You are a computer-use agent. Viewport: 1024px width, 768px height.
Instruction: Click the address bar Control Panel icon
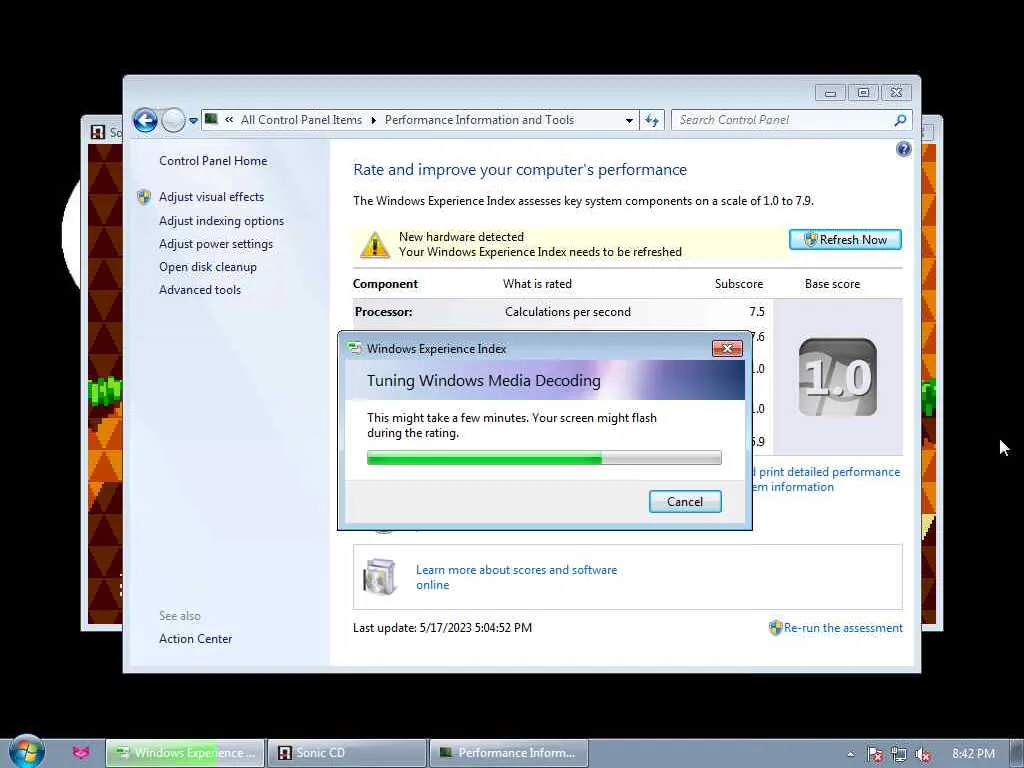click(211, 119)
